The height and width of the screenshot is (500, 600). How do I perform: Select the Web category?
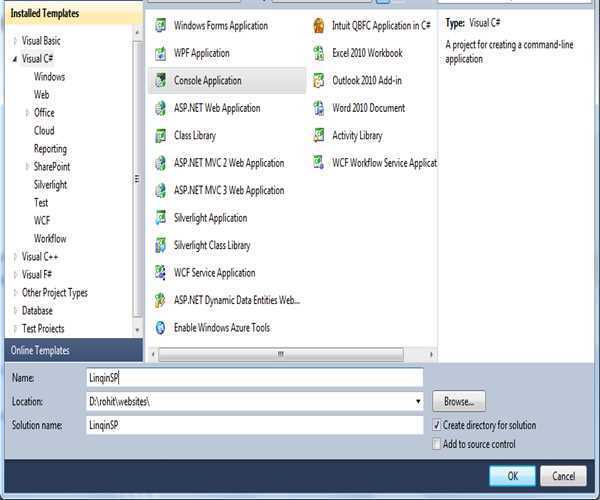(41, 95)
